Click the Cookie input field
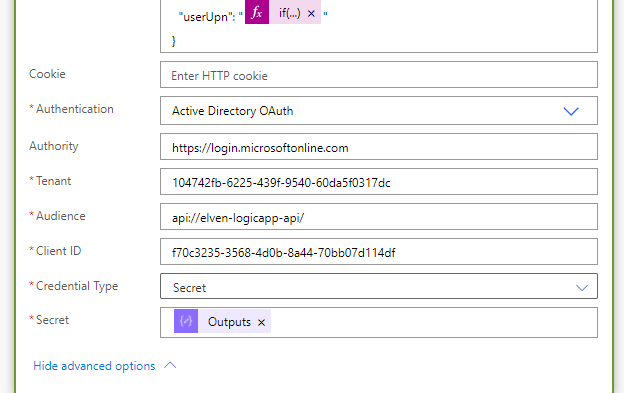The width and height of the screenshot is (624, 393). (x=378, y=75)
